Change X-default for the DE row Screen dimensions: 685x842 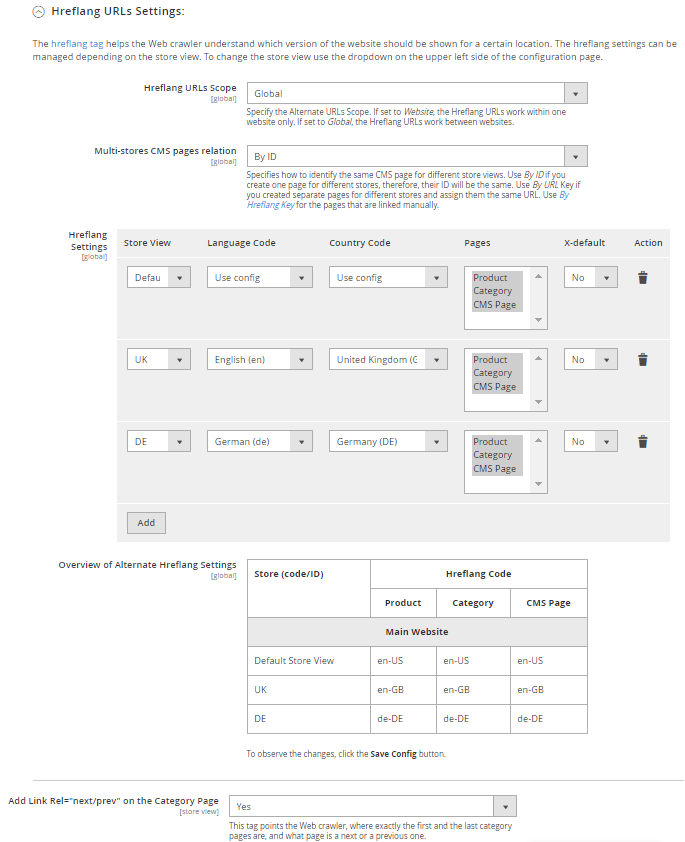pyautogui.click(x=590, y=442)
